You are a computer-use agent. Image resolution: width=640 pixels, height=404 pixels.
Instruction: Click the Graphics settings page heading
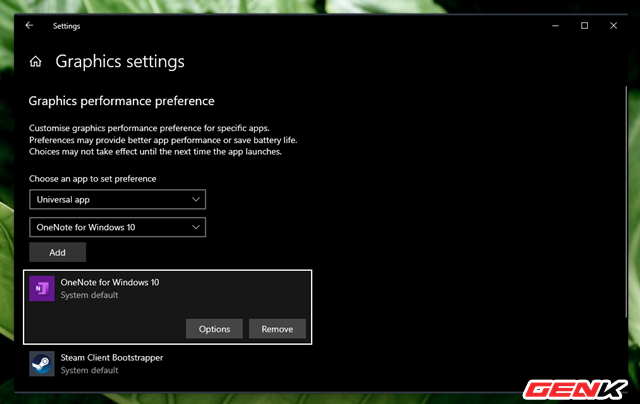120,62
